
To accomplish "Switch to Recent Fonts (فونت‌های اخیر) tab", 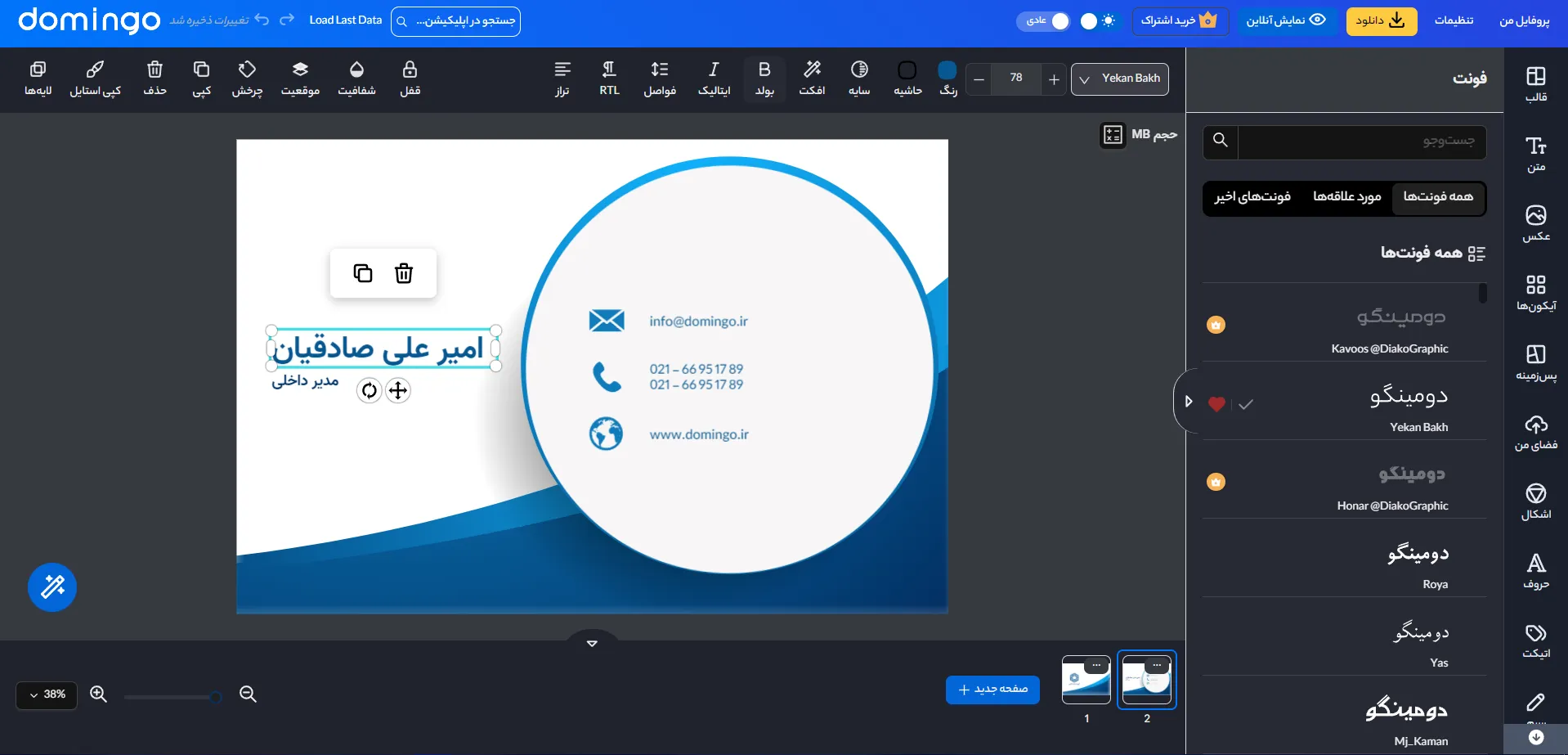I will tap(1252, 197).
